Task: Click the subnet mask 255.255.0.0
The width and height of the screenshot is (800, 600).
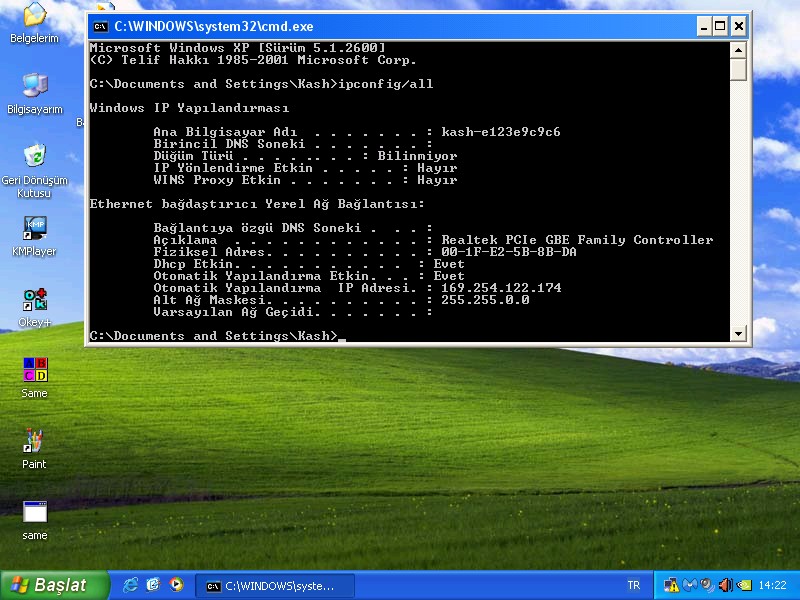Action: [x=485, y=300]
